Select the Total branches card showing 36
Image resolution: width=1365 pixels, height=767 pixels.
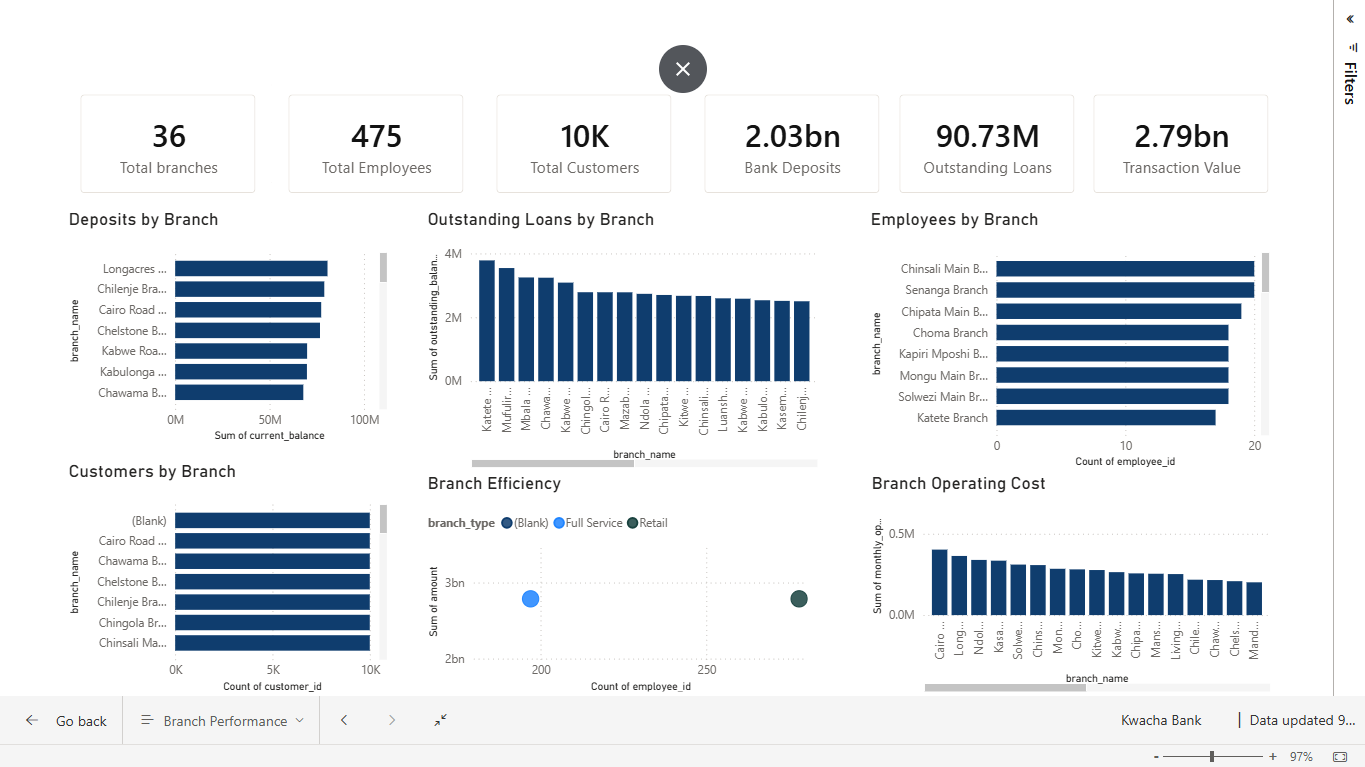(168, 144)
